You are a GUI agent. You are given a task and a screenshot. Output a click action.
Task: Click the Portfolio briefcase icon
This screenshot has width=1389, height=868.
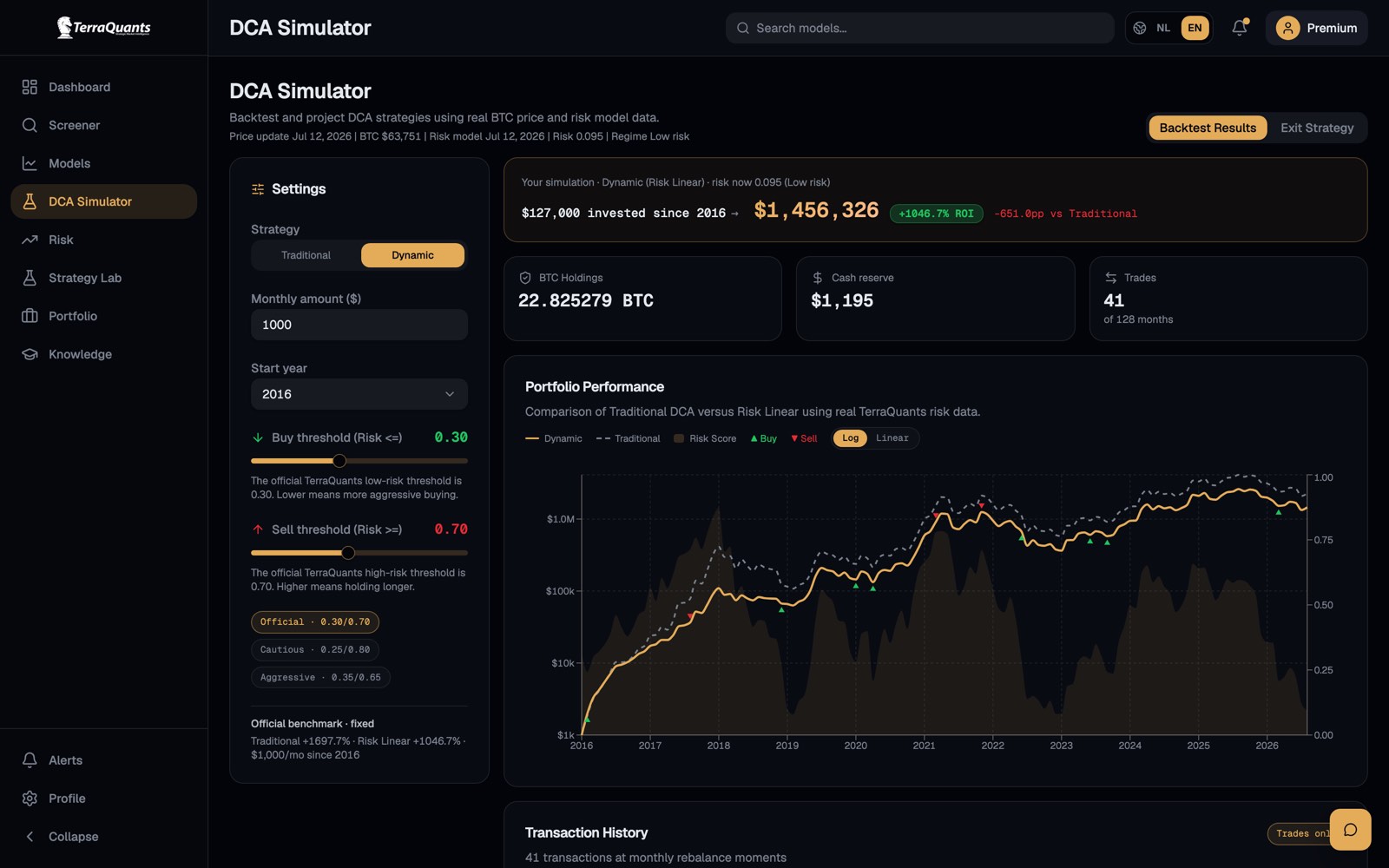(x=30, y=316)
